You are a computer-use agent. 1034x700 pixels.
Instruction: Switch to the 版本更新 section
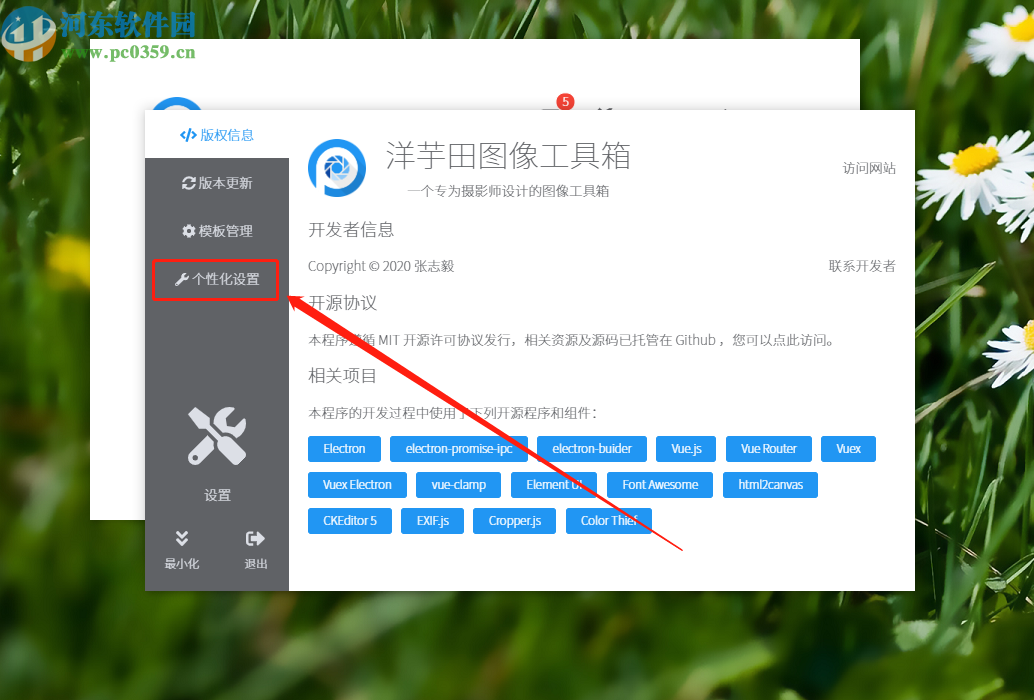click(x=217, y=183)
